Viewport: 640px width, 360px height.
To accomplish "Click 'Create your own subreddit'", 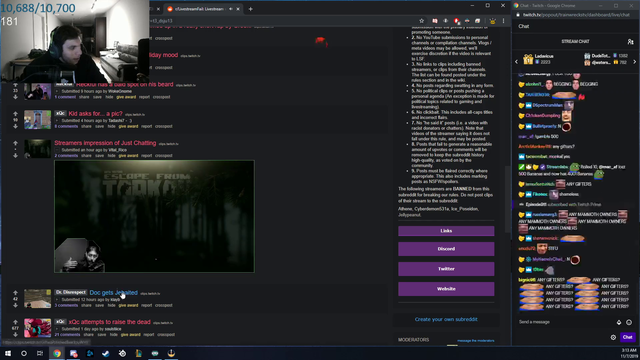I will (x=446, y=320).
